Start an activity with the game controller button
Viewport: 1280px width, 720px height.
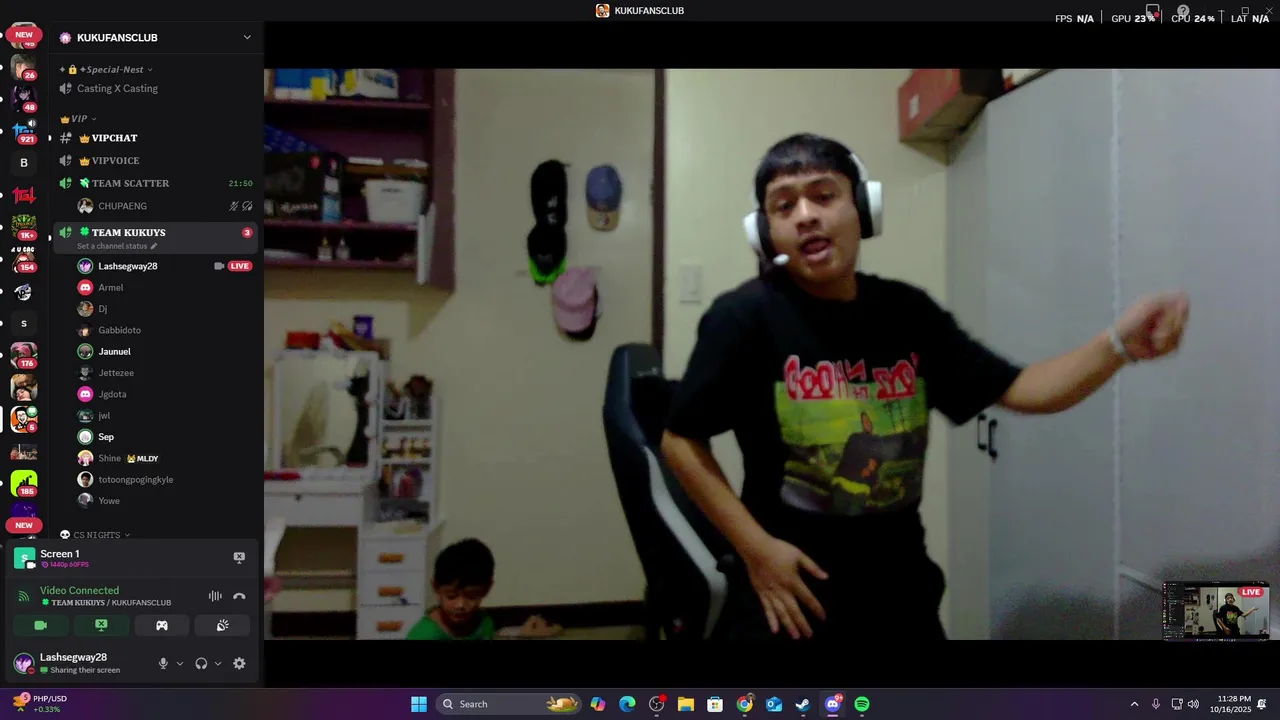(162, 625)
